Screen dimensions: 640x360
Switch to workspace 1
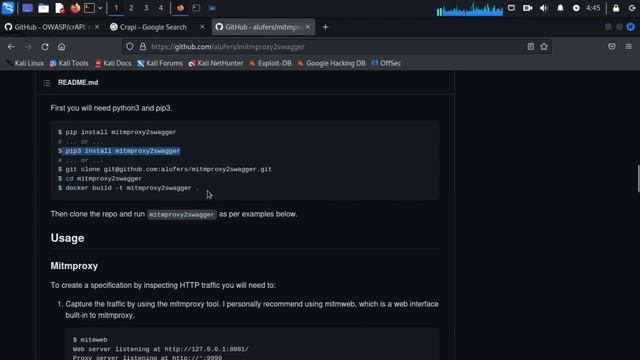(x=116, y=8)
